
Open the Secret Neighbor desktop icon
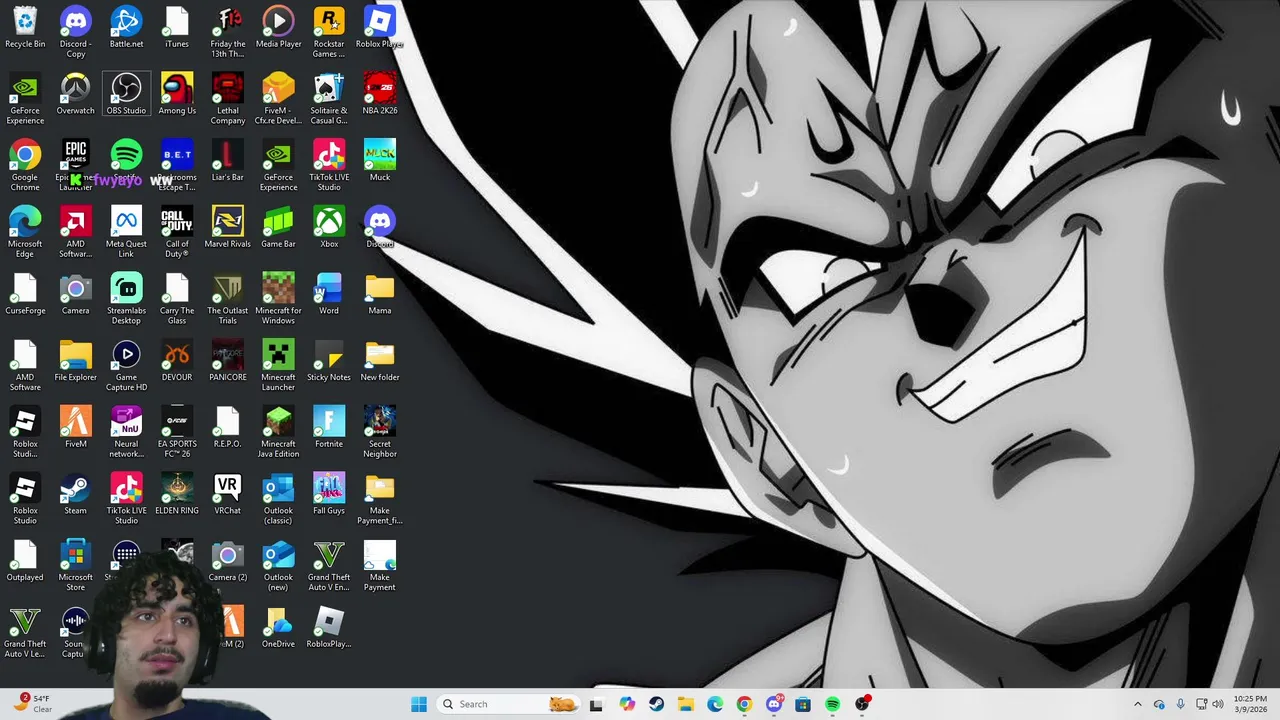click(x=380, y=433)
